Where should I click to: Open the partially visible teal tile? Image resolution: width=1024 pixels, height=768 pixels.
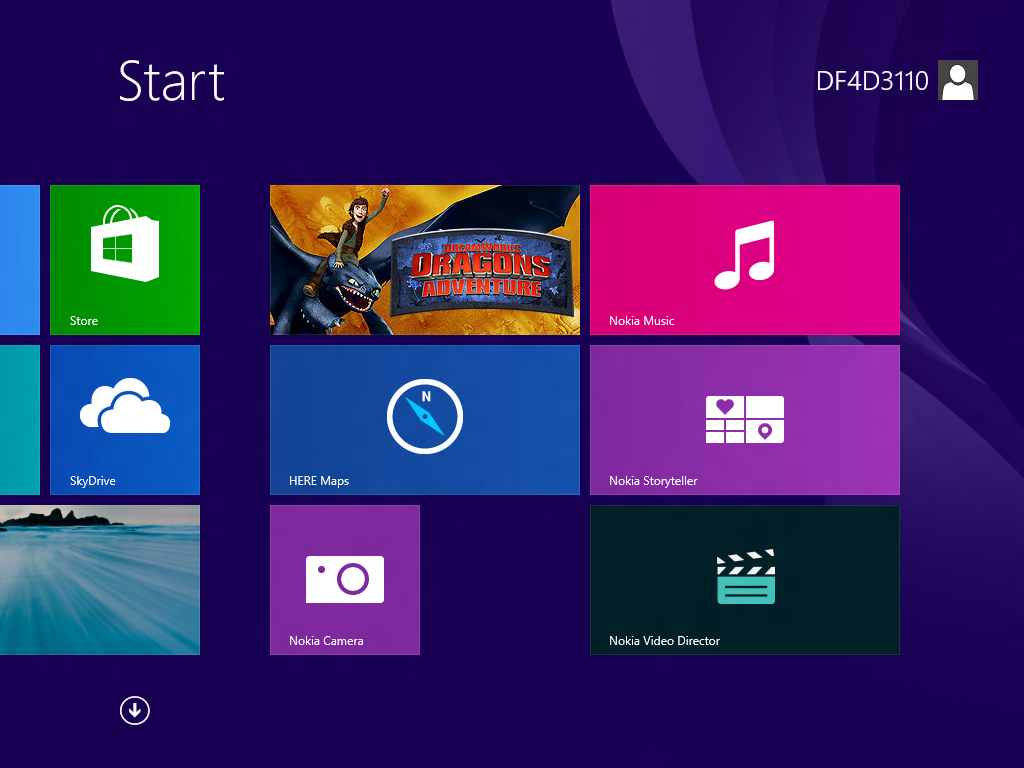click(20, 420)
